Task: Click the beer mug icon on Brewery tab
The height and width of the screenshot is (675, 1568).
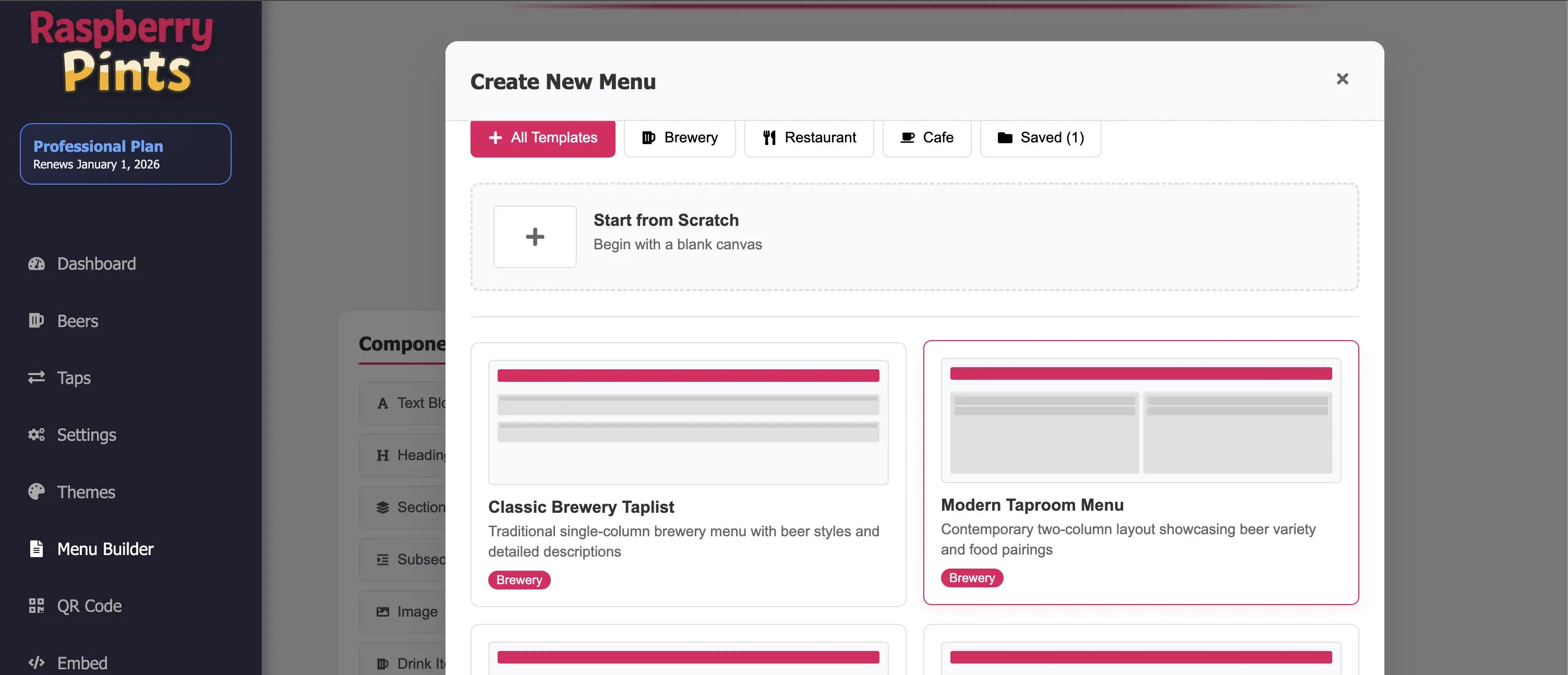Action: coord(648,138)
